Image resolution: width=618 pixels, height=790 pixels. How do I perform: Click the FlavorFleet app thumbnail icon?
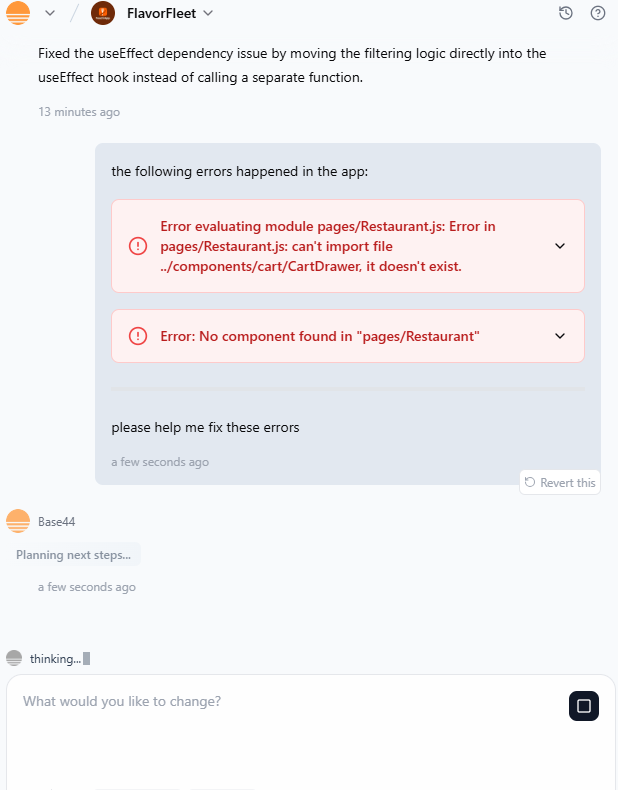102,13
